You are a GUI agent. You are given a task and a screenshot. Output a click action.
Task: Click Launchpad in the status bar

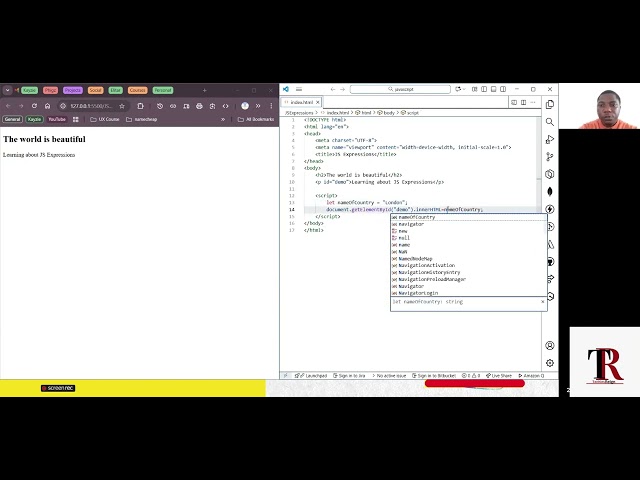coord(311,376)
